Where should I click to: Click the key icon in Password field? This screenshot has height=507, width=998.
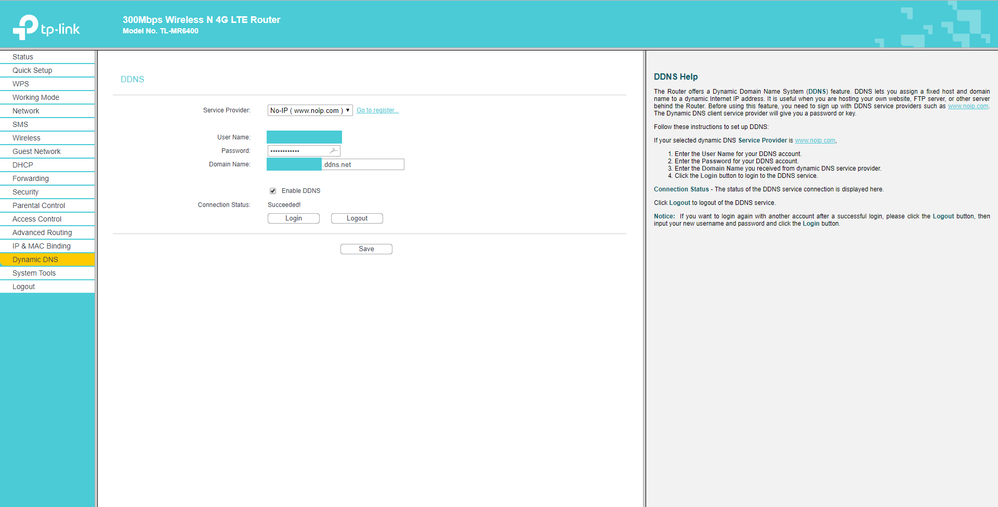(x=333, y=150)
